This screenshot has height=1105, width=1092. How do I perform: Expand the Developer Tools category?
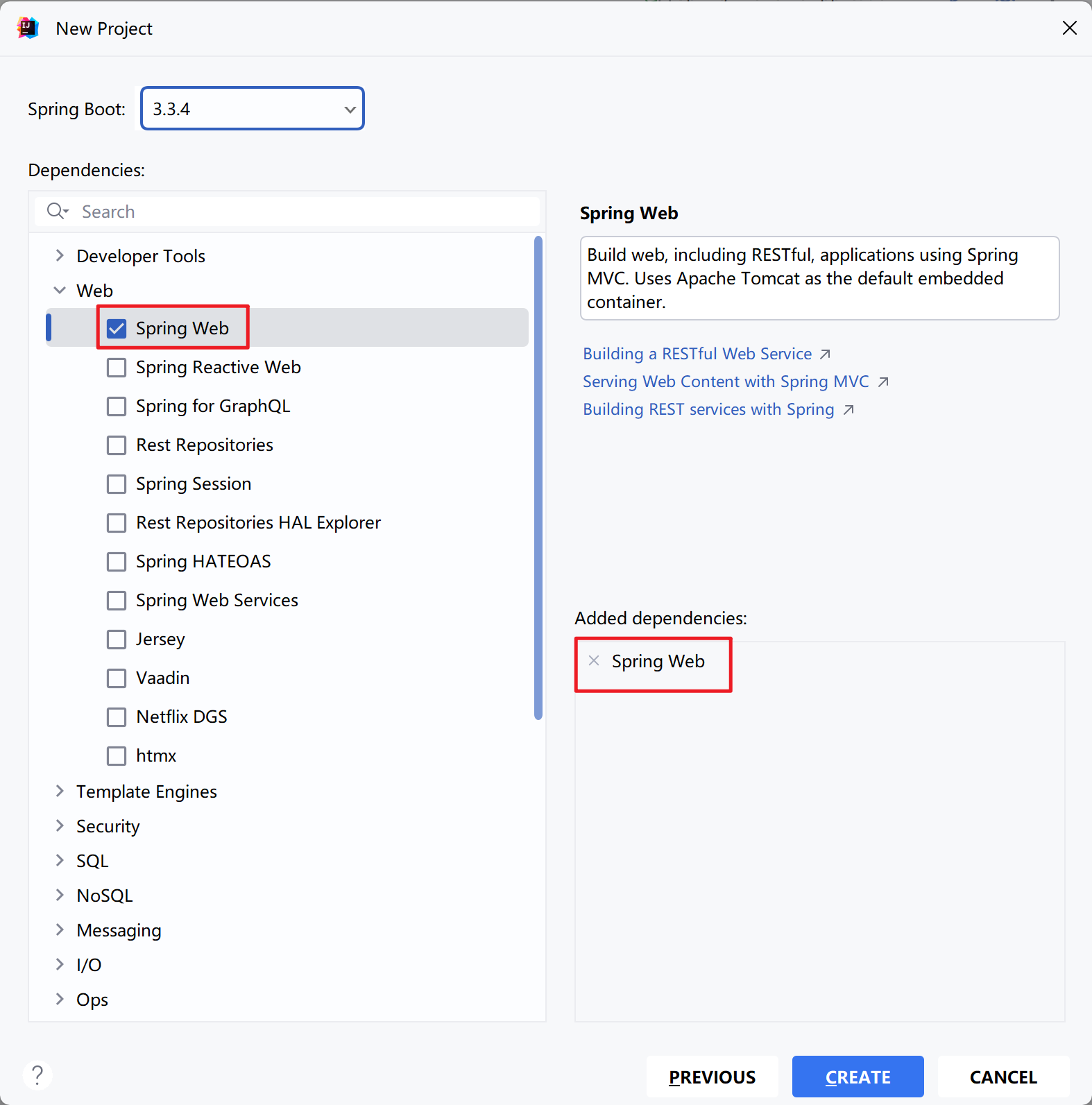click(x=60, y=255)
